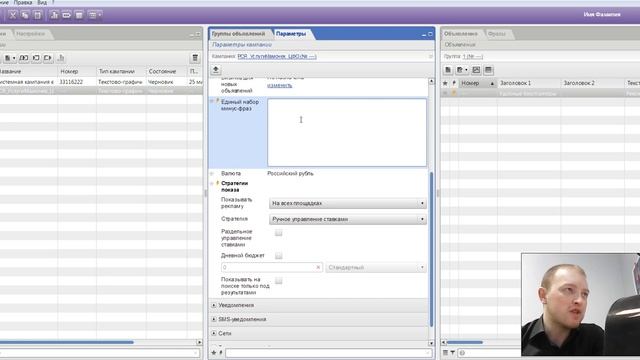The image size is (640, 360).
Task: Focus the Единый набор минус-фраз text area
Action: (347, 132)
